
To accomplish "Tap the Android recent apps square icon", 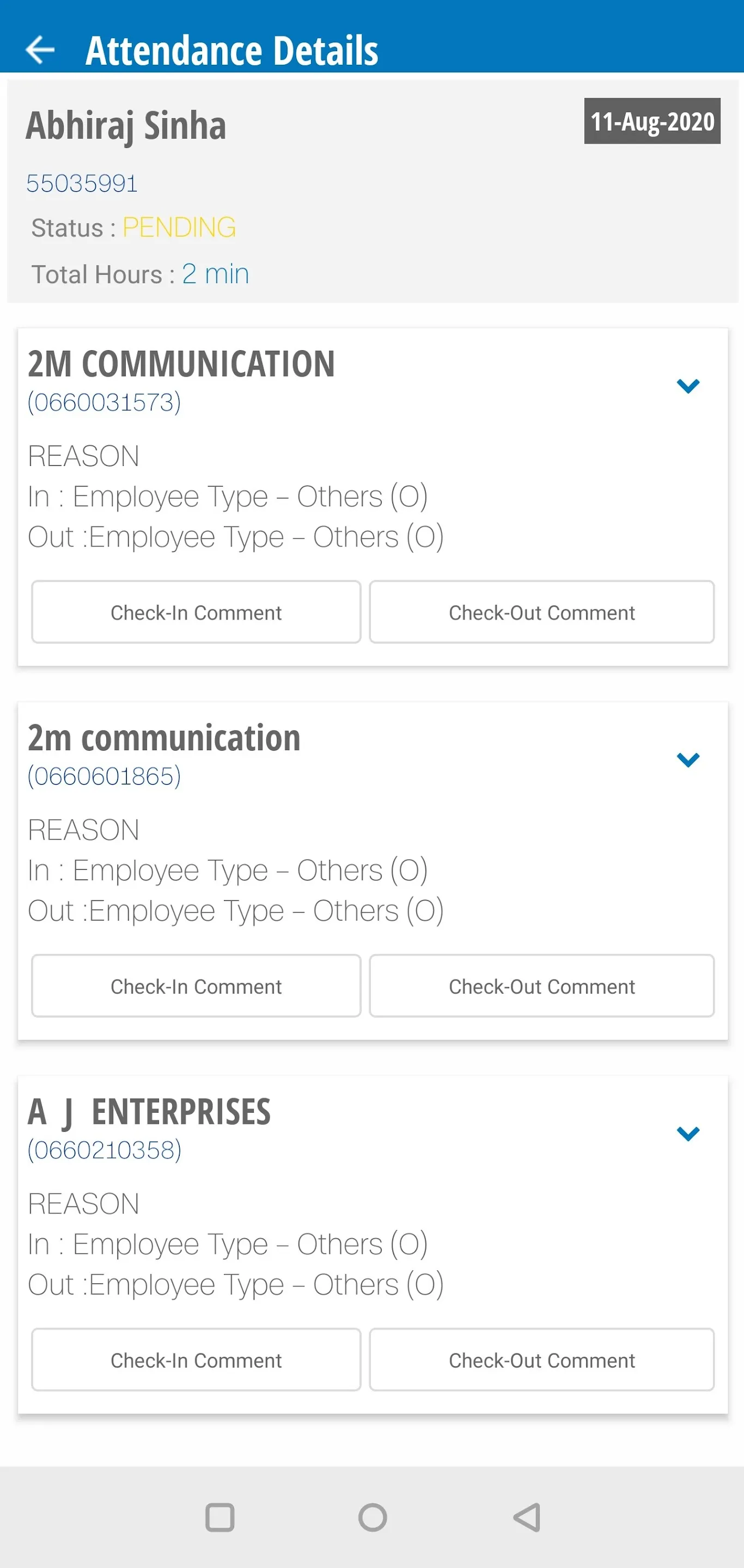I will (220, 1517).
